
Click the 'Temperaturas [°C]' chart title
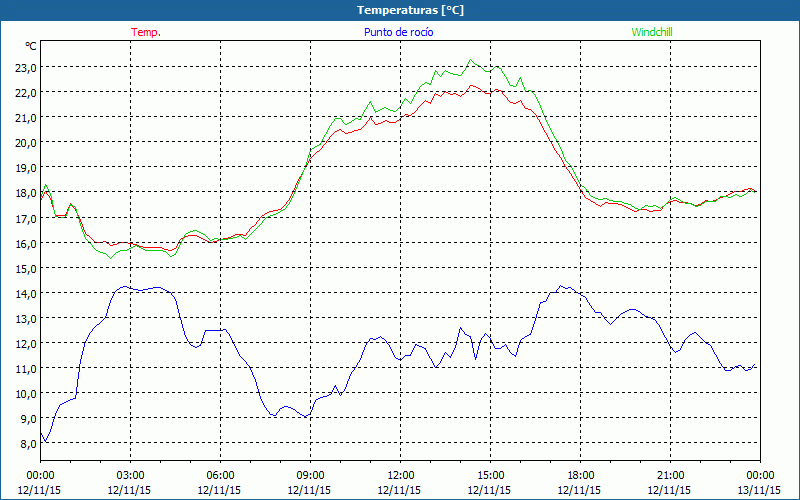410,10
